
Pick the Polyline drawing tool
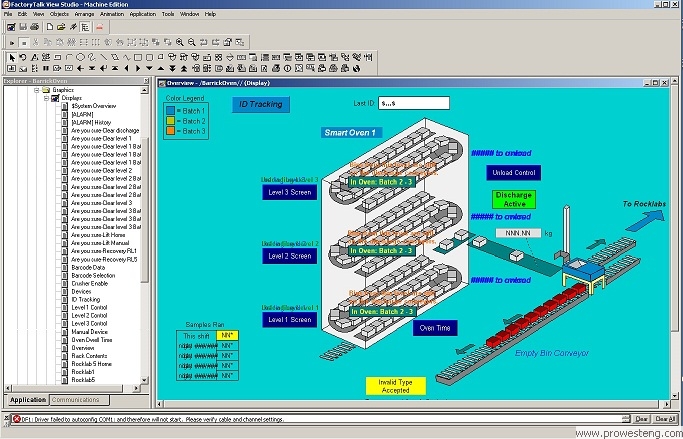[126, 57]
